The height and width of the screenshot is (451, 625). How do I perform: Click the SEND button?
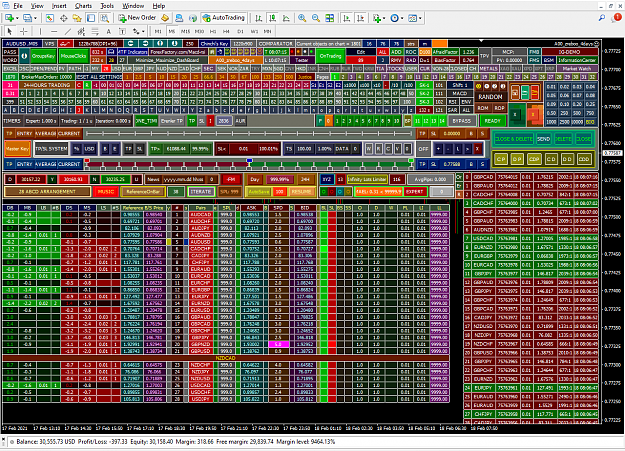(x=543, y=139)
